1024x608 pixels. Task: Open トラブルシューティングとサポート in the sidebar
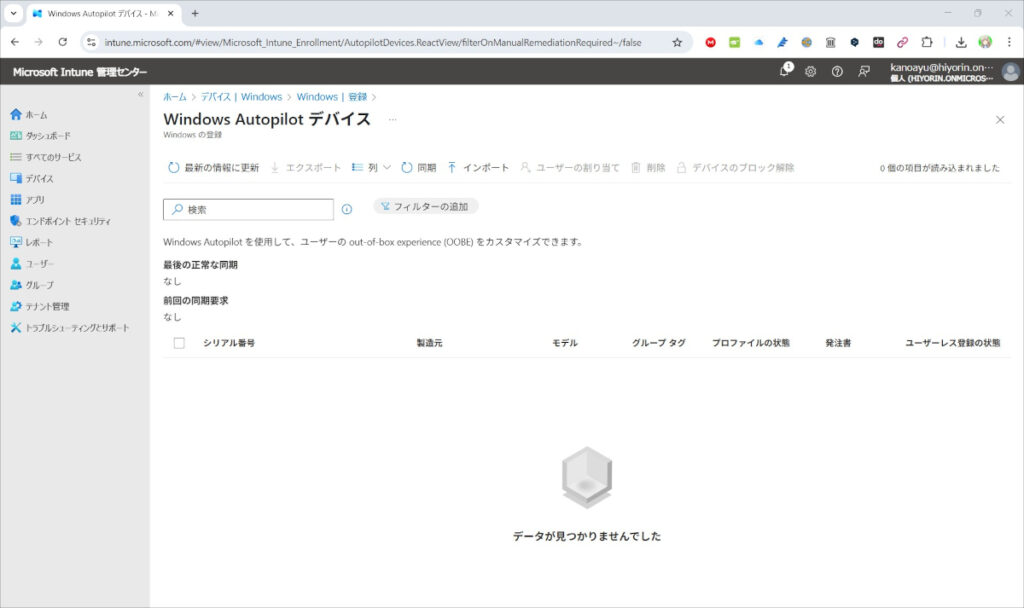pos(69,328)
